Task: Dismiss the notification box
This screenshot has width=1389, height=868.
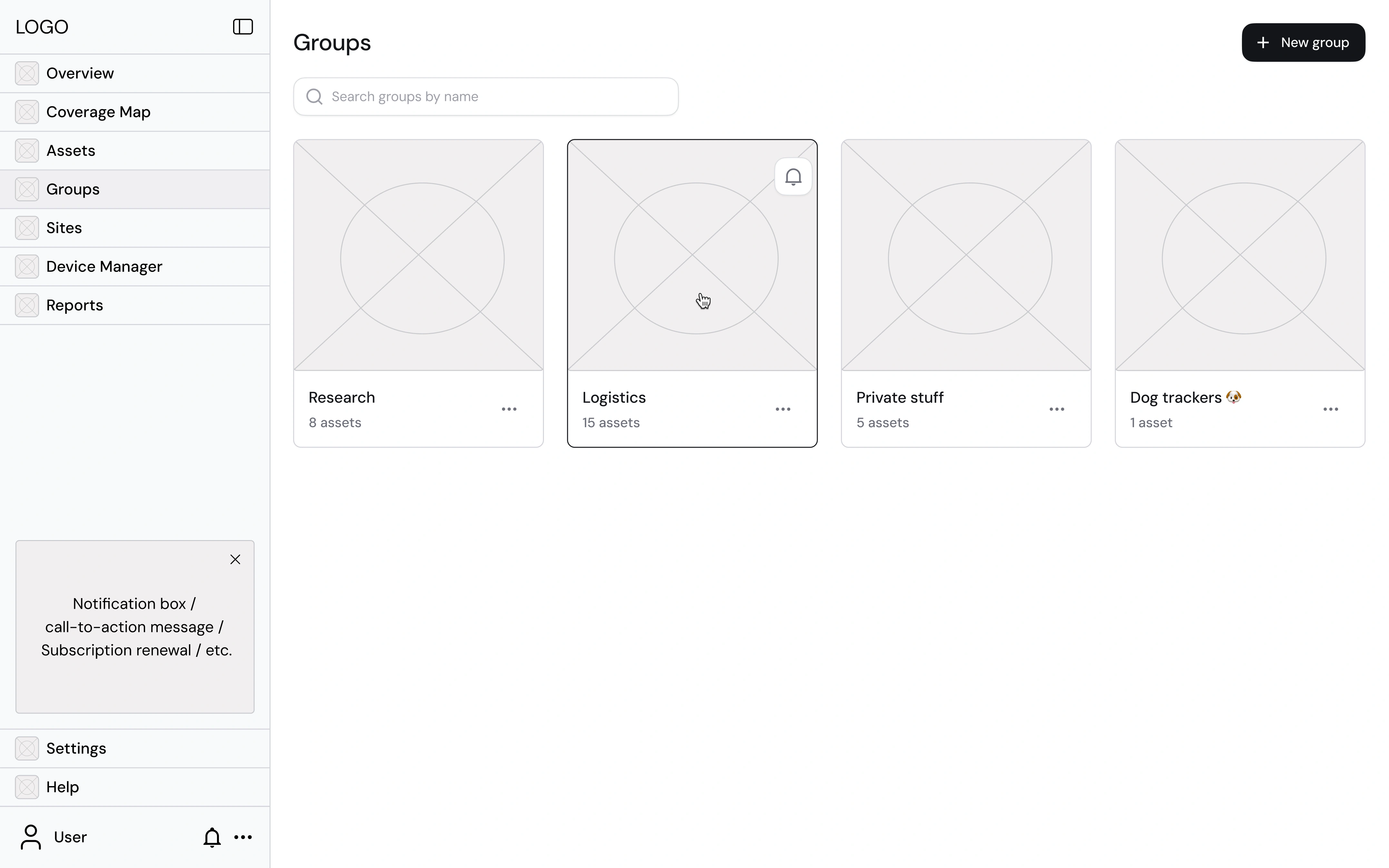Action: pyautogui.click(x=235, y=558)
